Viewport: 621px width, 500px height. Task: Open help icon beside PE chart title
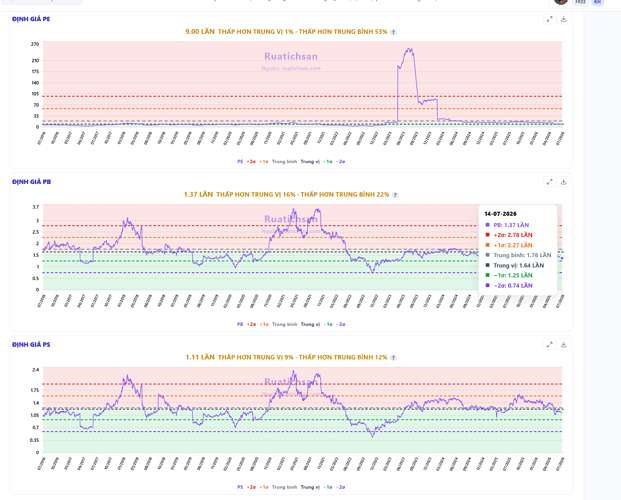tap(393, 32)
